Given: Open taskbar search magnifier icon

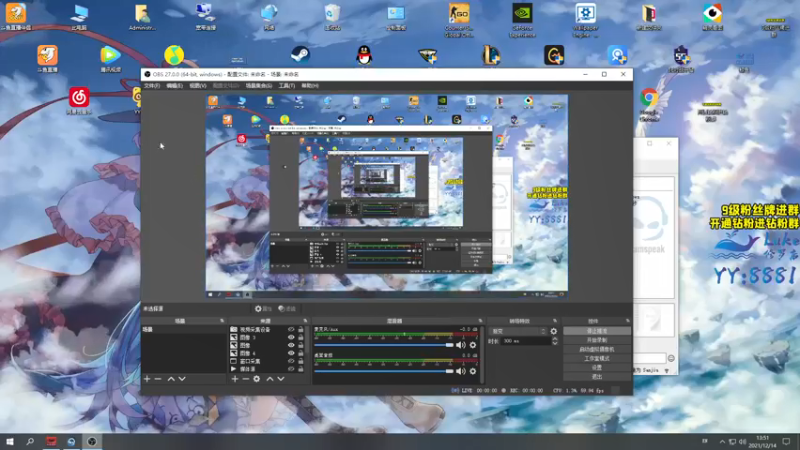Looking at the screenshot, I should pos(30,441).
